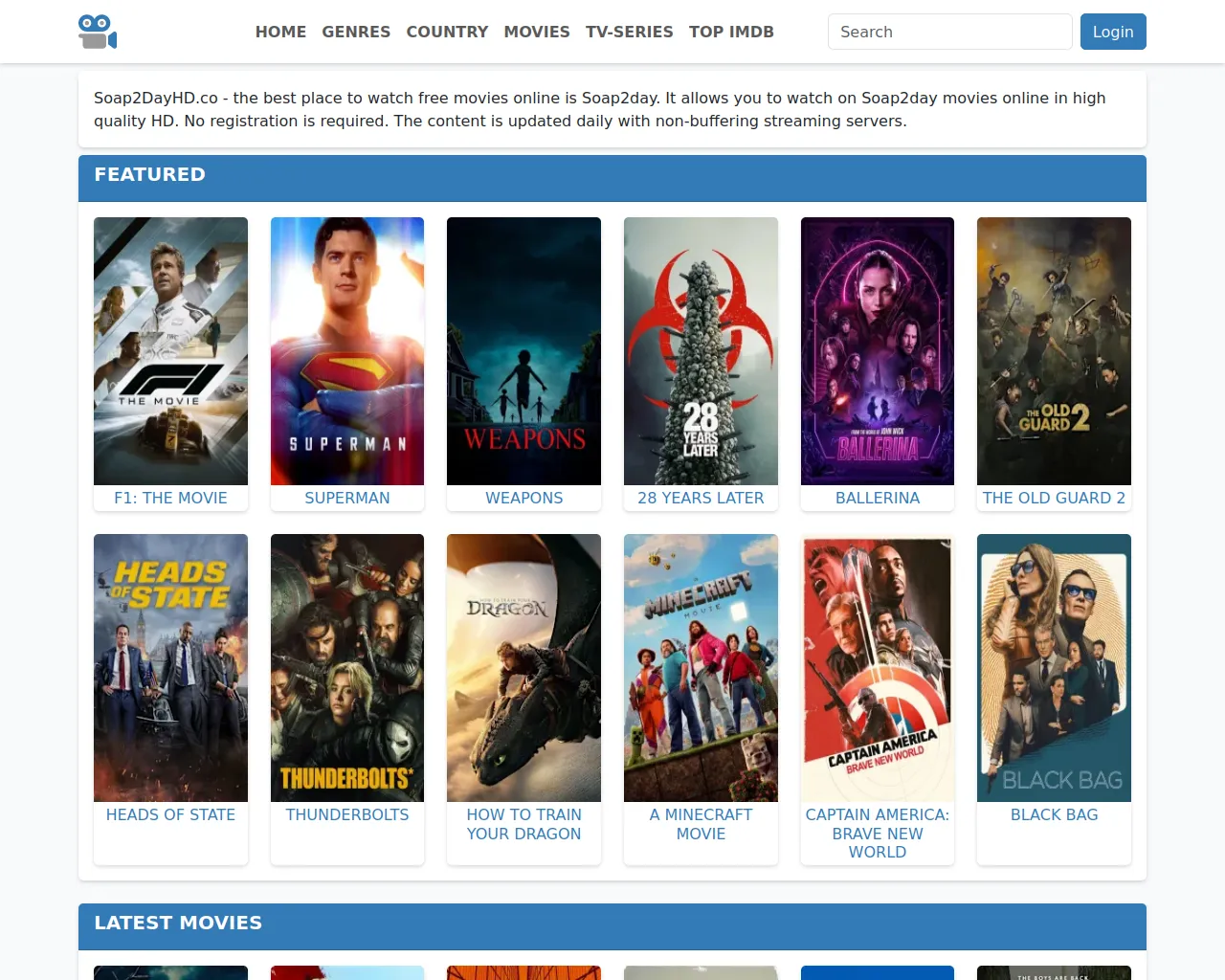The image size is (1225, 980).
Task: Click THE OLD GUARD 2 title link
Action: click(1054, 498)
